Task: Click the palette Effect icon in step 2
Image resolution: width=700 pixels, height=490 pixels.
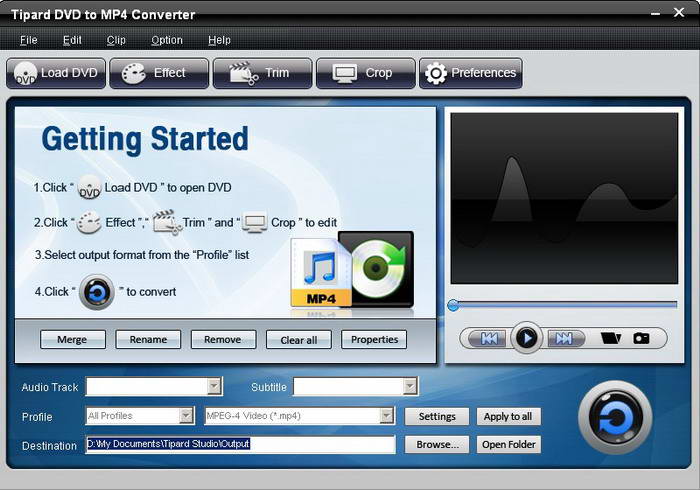Action: click(x=89, y=223)
